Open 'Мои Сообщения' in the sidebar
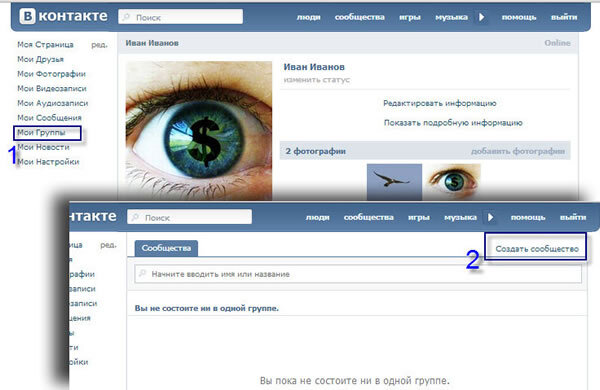 pyautogui.click(x=49, y=118)
